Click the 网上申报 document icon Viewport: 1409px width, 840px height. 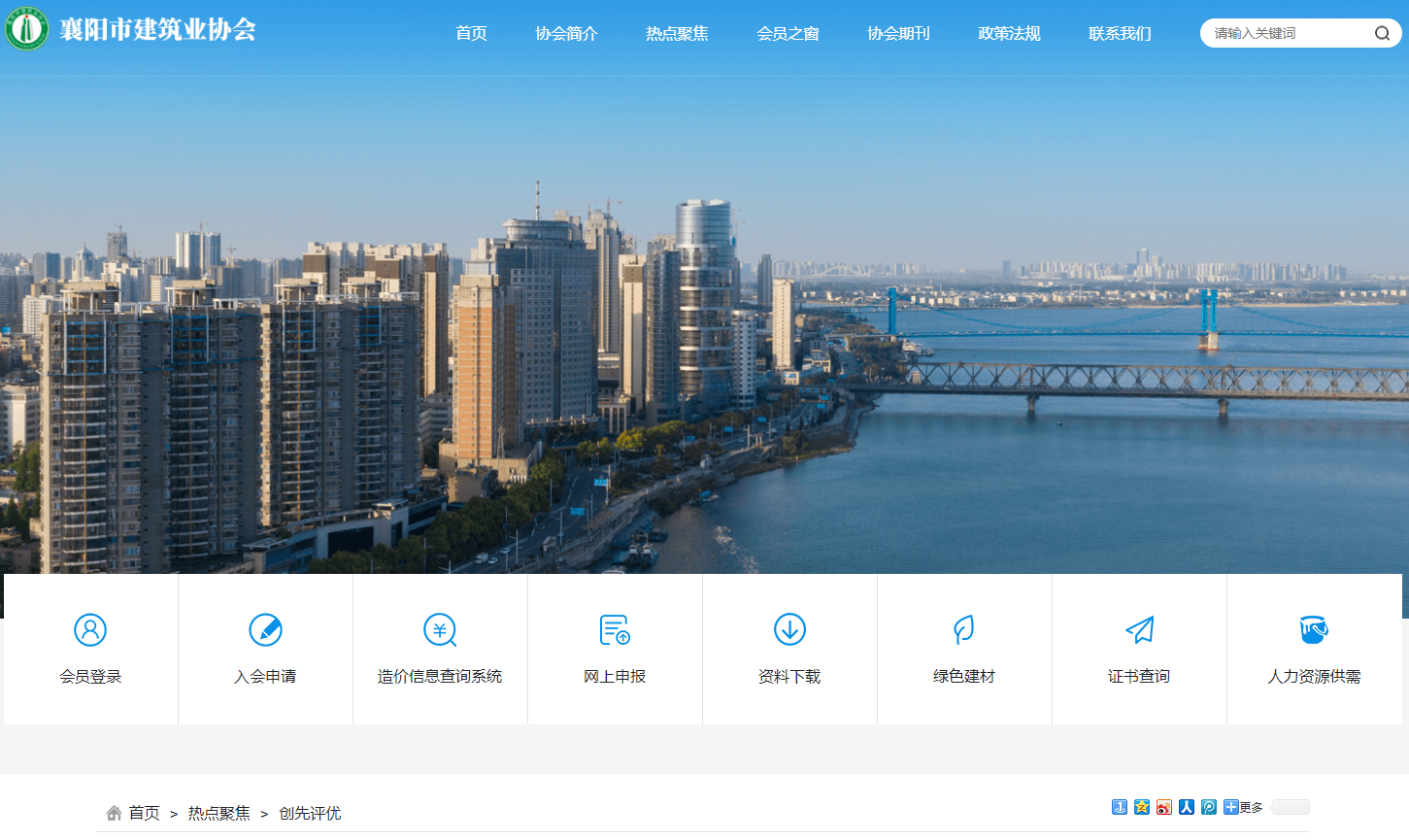tap(615, 630)
